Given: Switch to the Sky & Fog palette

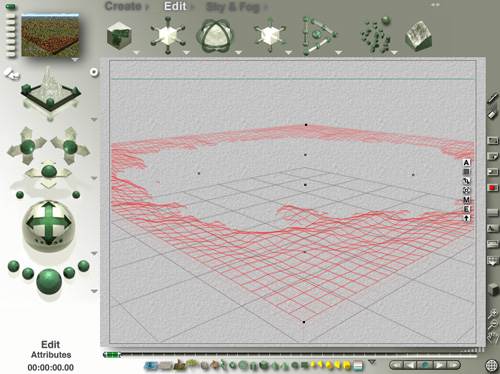Looking at the screenshot, I should click(232, 7).
